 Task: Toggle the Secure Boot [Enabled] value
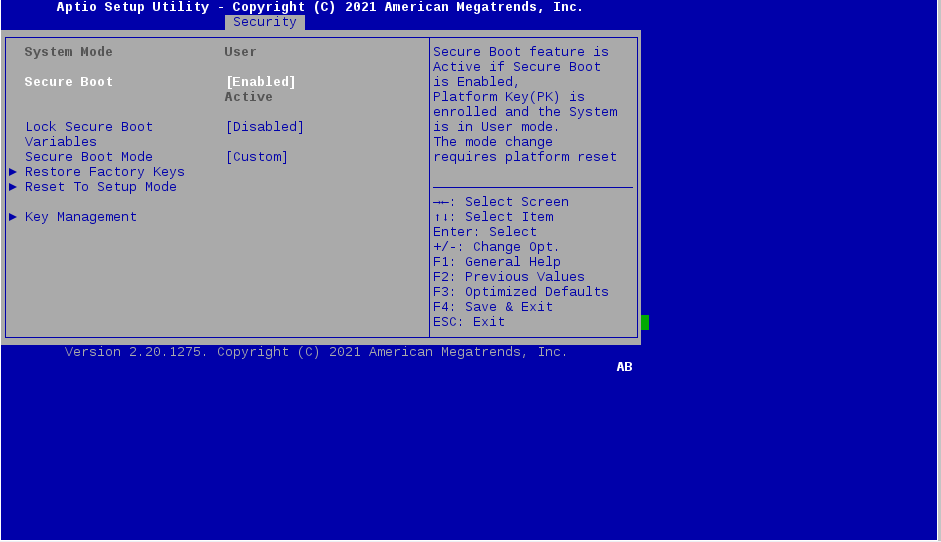260,82
